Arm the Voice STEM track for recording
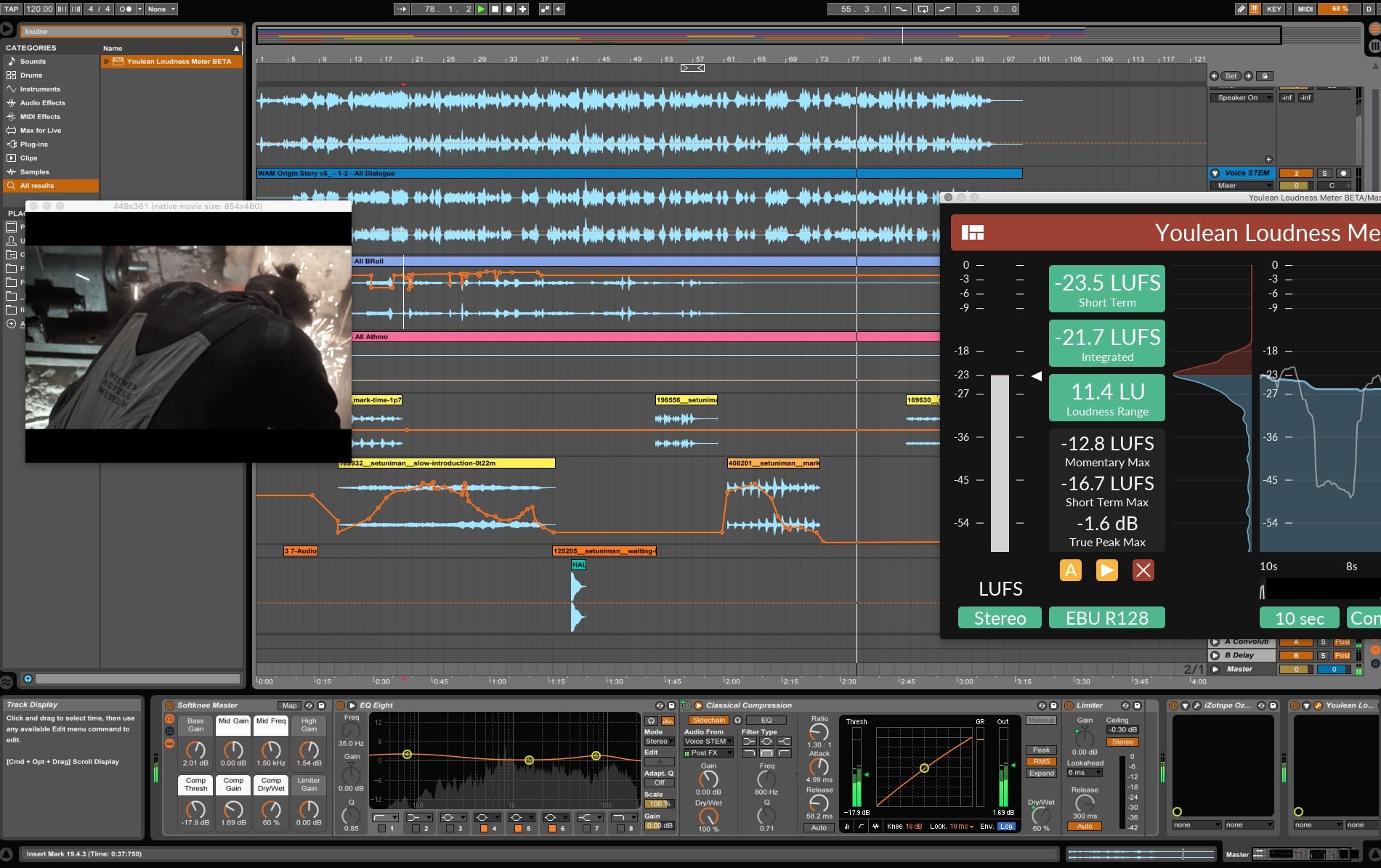The width and height of the screenshot is (1381, 868). click(1343, 174)
